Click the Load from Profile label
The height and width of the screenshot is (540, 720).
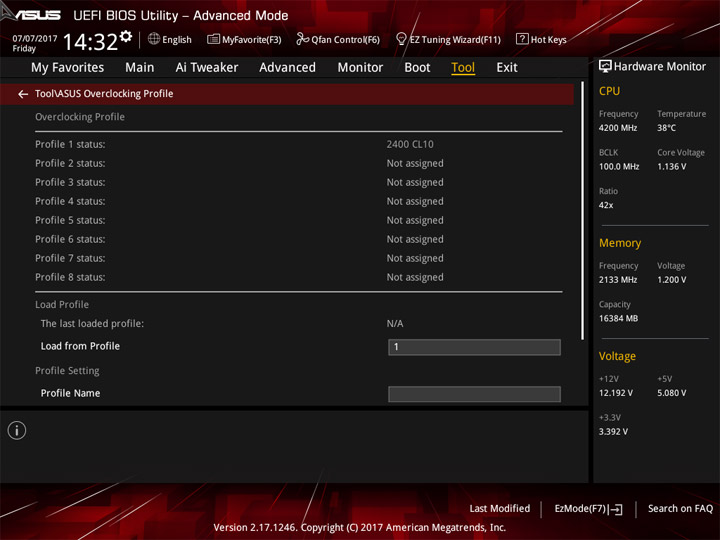pyautogui.click(x=80, y=346)
